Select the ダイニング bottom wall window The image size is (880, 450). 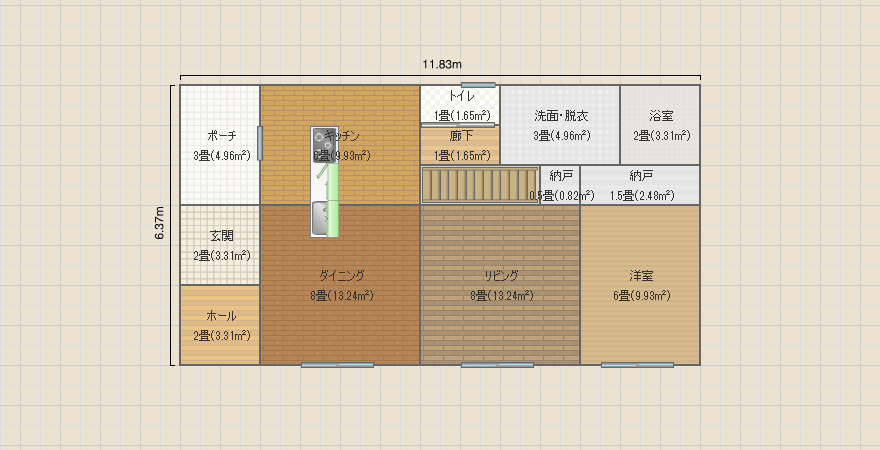(337, 365)
